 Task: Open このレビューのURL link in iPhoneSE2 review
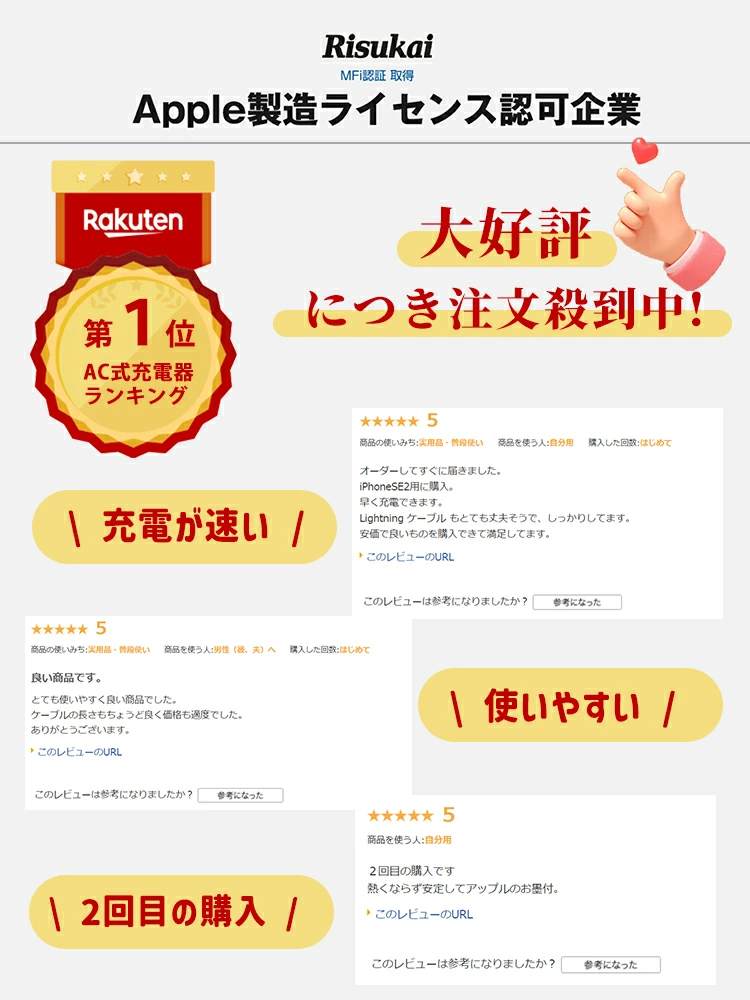[409, 557]
